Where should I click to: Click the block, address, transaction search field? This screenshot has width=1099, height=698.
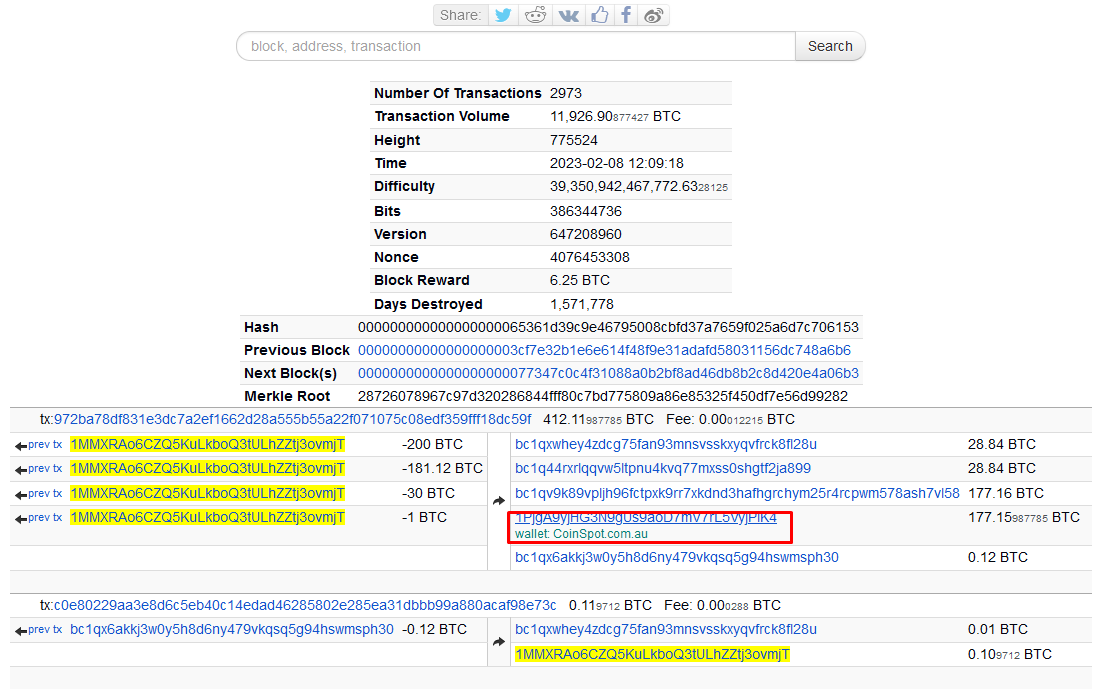click(516, 46)
